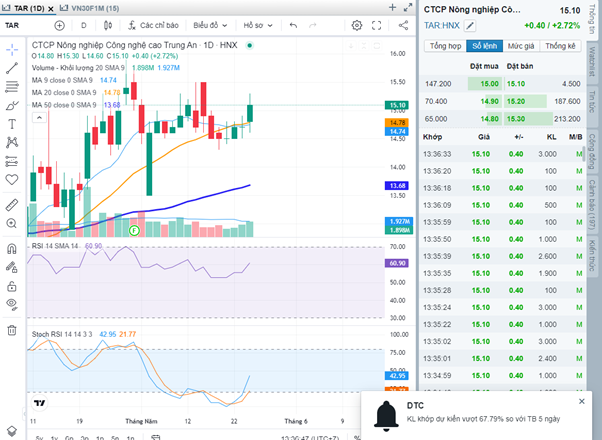Open chart settings gear icon
Image resolution: width=602 pixels, height=440 pixels.
[357, 25]
